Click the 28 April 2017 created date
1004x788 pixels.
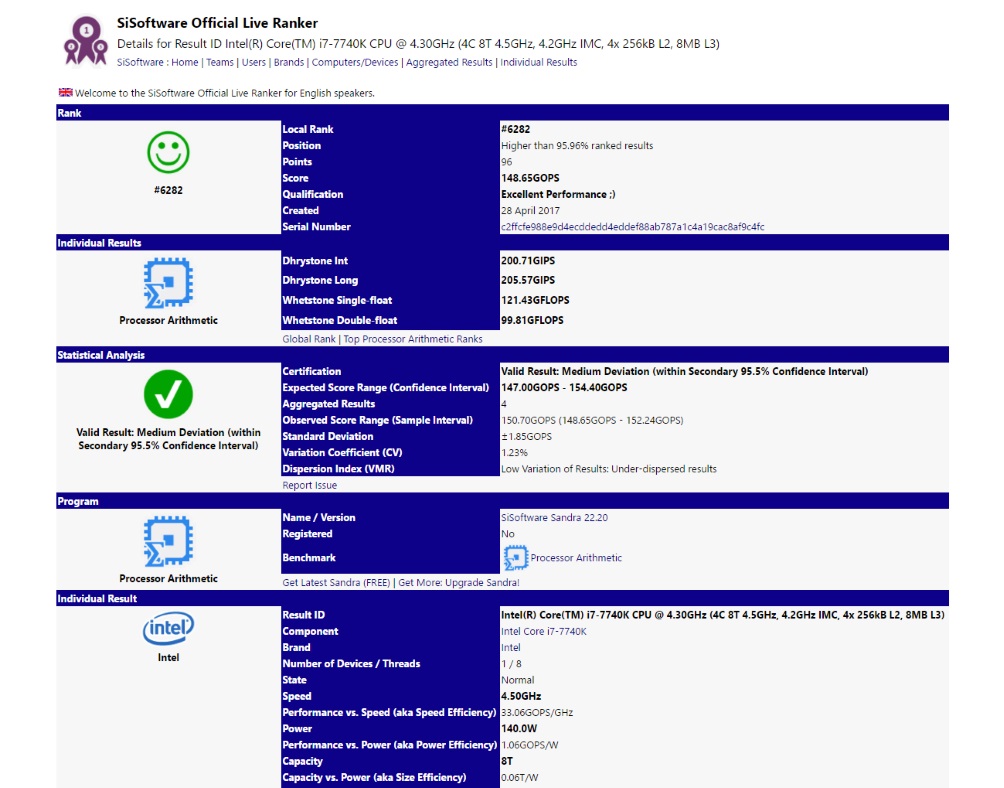coord(530,211)
